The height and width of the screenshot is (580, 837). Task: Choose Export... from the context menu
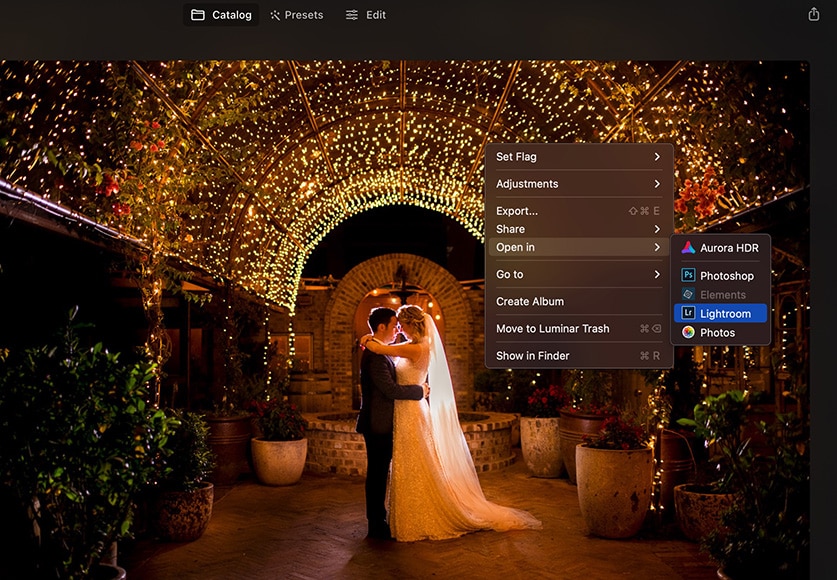click(579, 211)
